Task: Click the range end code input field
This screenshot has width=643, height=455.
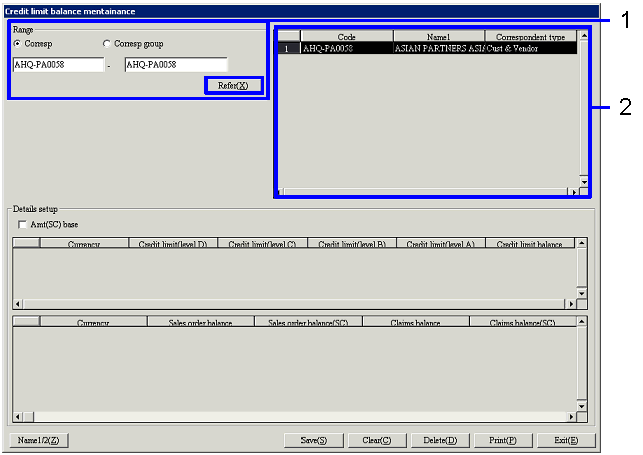Action: point(176,65)
